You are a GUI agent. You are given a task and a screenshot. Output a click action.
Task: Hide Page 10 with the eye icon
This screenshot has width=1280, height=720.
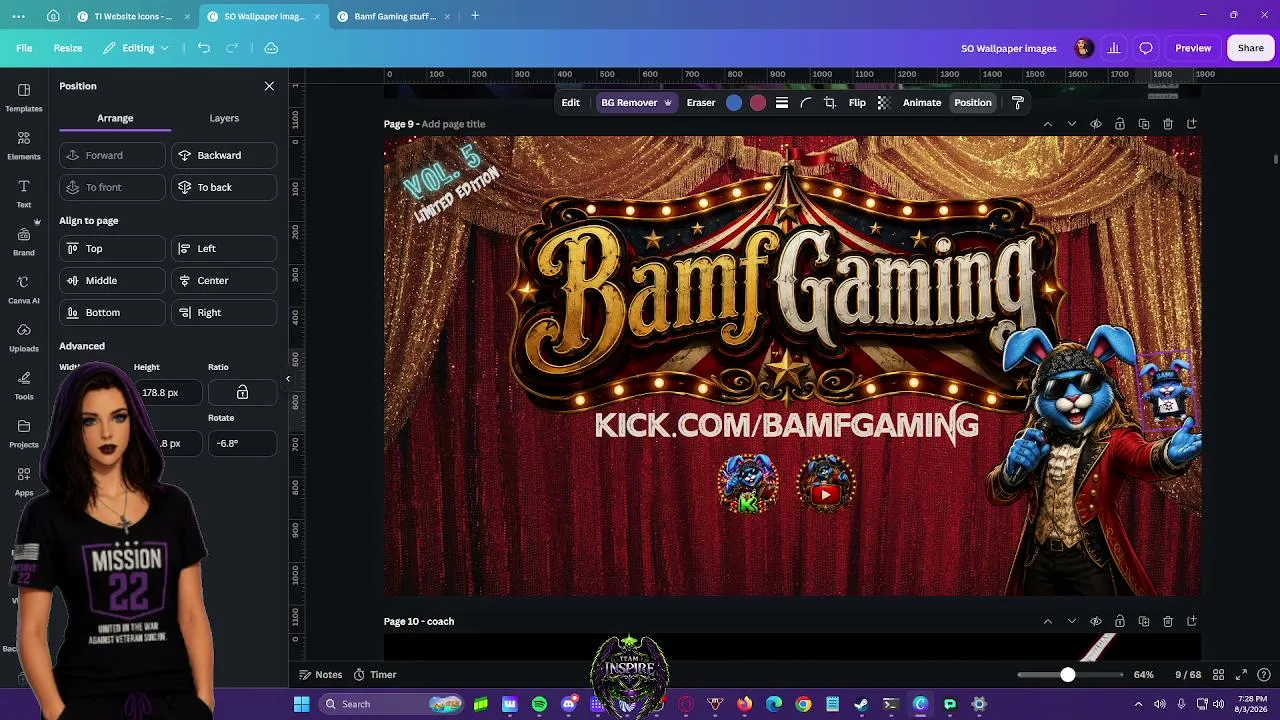(1096, 621)
